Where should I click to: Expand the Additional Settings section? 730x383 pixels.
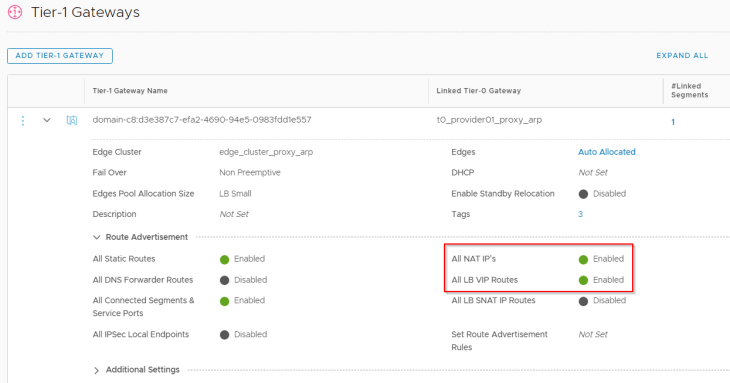[x=96, y=370]
